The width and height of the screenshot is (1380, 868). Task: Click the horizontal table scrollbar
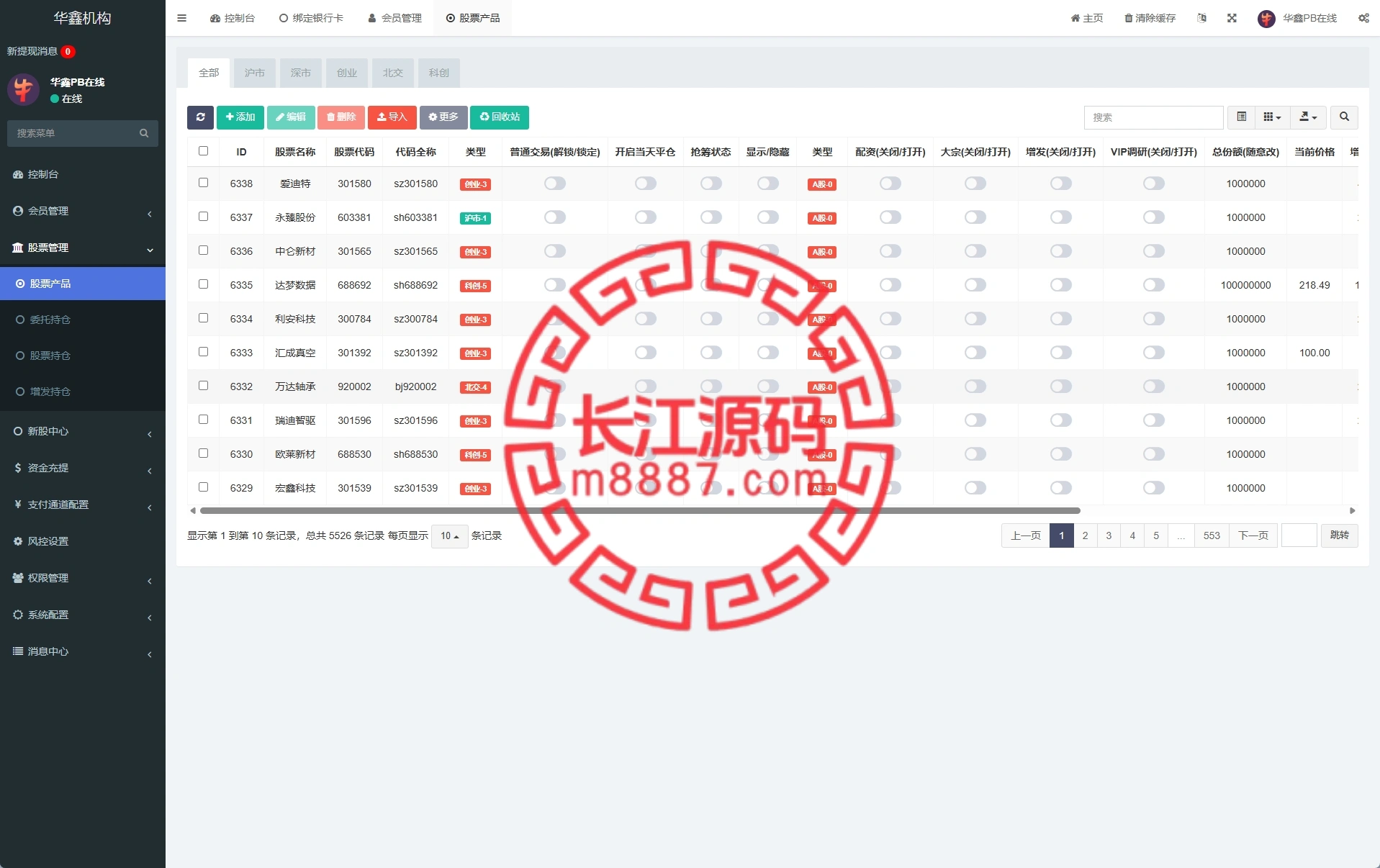(640, 511)
